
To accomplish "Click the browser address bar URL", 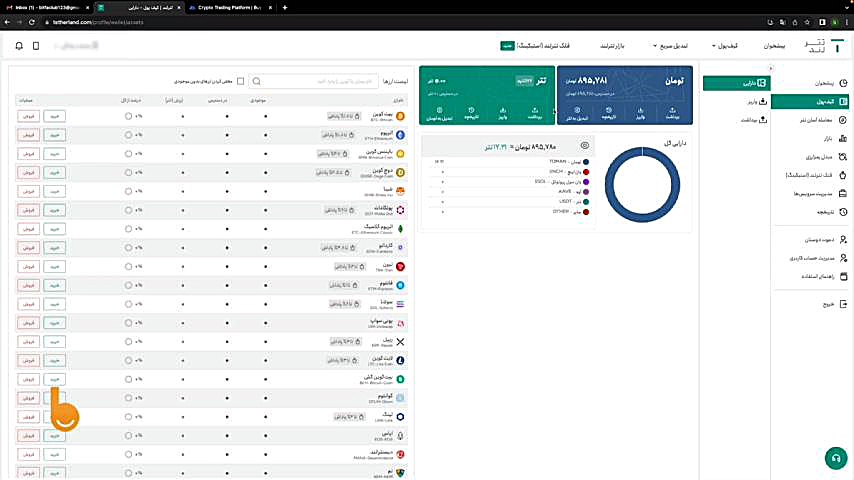I will tap(98, 22).
